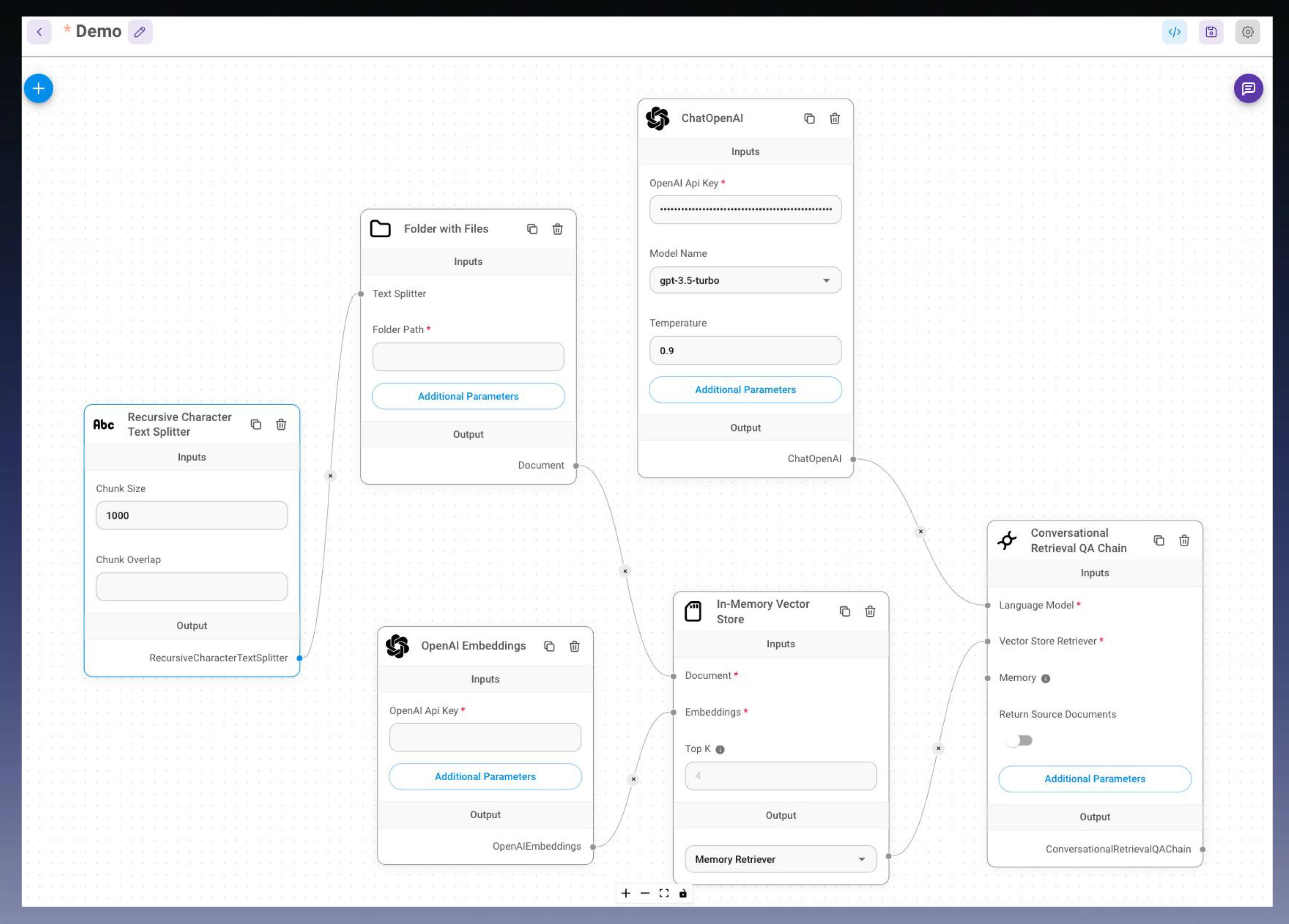Open the settings gear icon
This screenshot has width=1289, height=924.
pyautogui.click(x=1247, y=32)
